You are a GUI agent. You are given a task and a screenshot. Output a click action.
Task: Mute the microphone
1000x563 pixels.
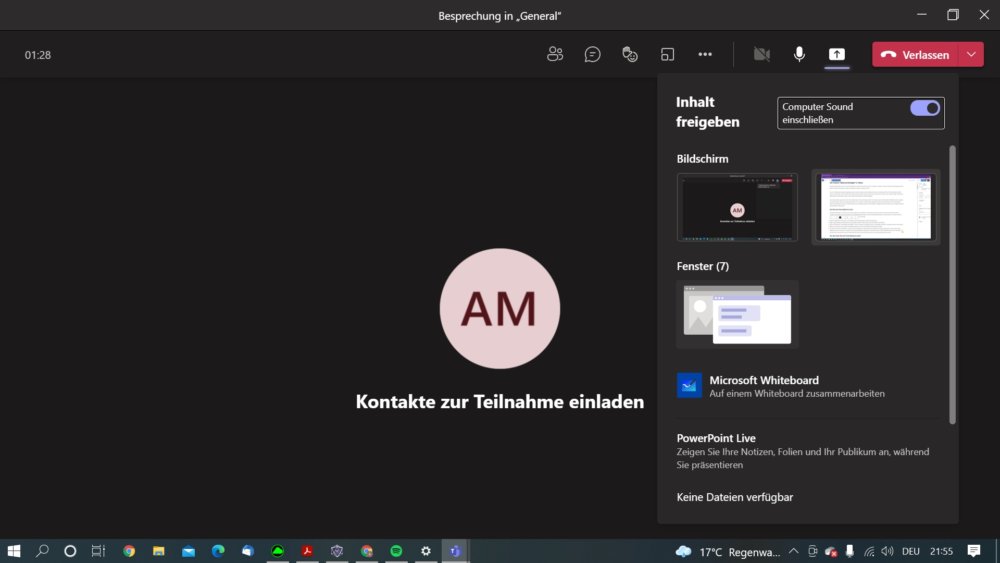799,54
